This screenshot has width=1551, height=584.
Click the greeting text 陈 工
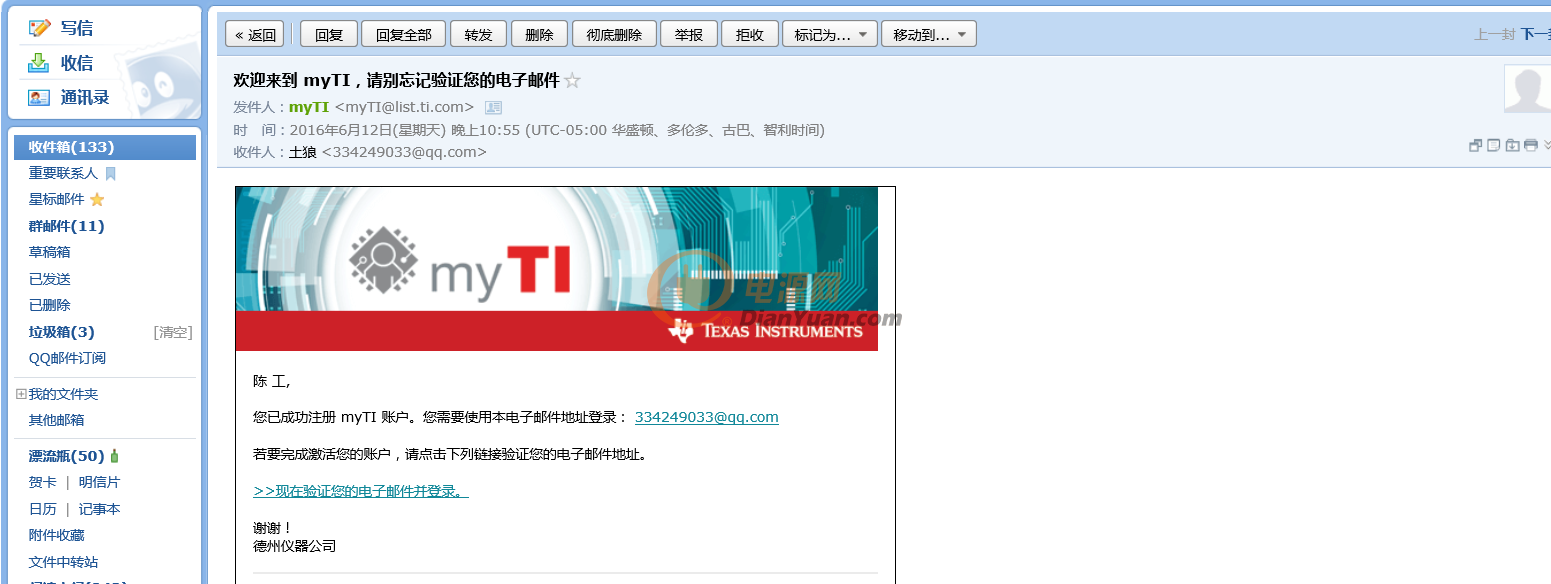click(272, 381)
